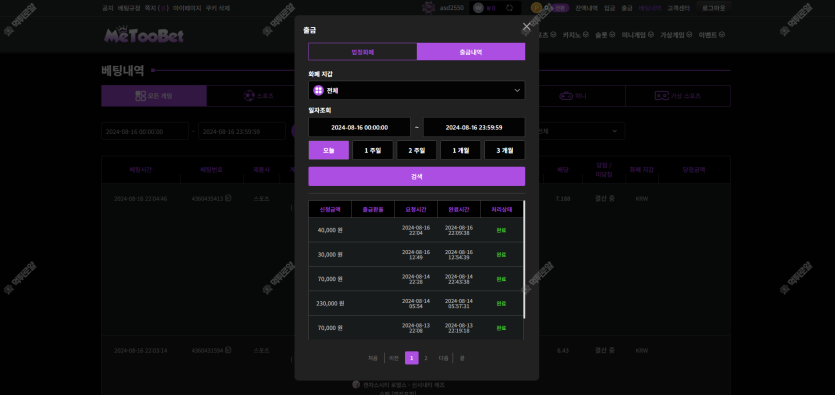835x395 pixels.
Task: Open the 화폐 지갑 전체 dropdown
Action: click(416, 90)
